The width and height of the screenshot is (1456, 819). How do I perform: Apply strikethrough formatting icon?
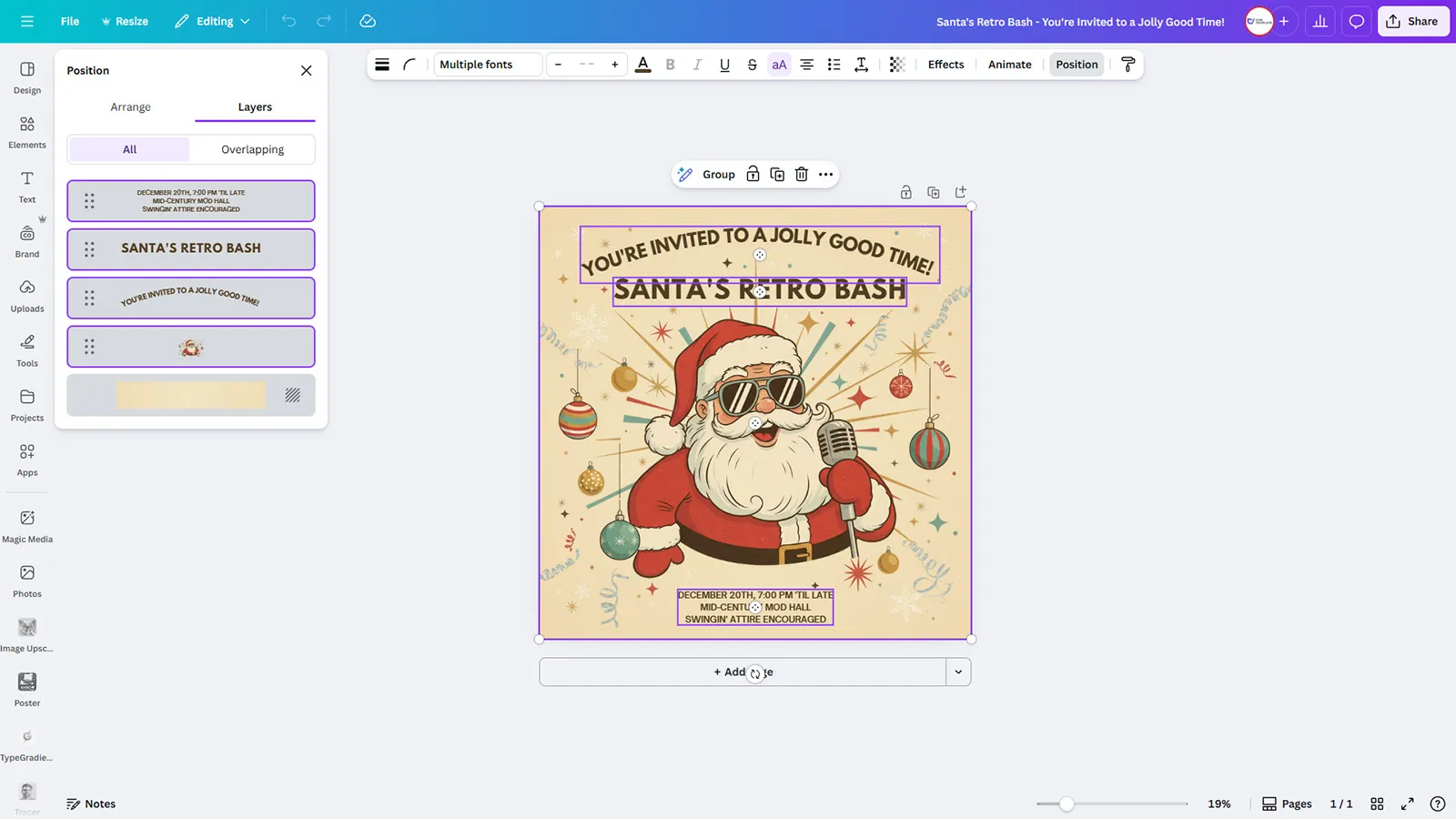tap(752, 65)
